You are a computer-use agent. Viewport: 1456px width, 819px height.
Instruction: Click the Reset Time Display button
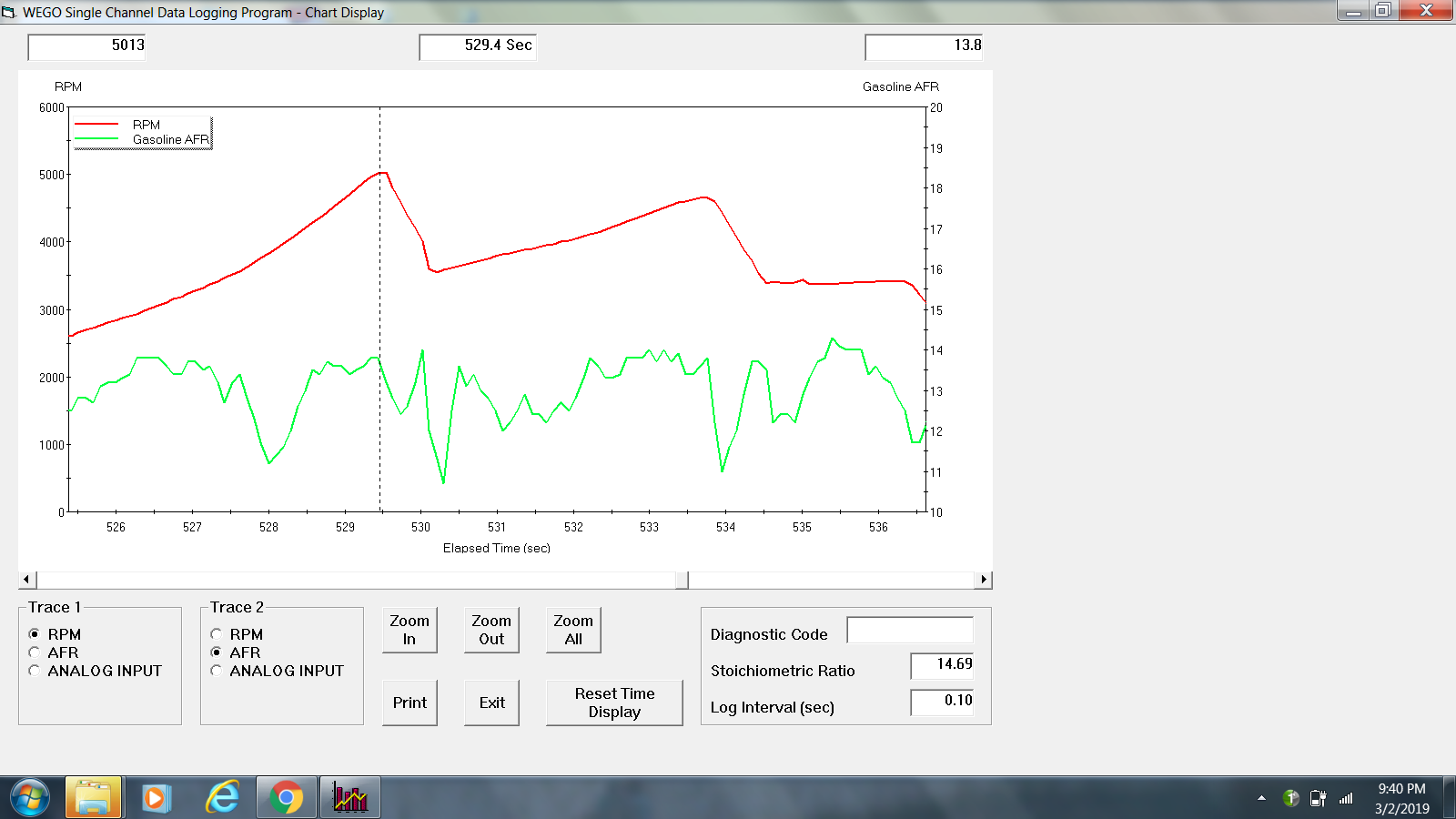click(614, 703)
